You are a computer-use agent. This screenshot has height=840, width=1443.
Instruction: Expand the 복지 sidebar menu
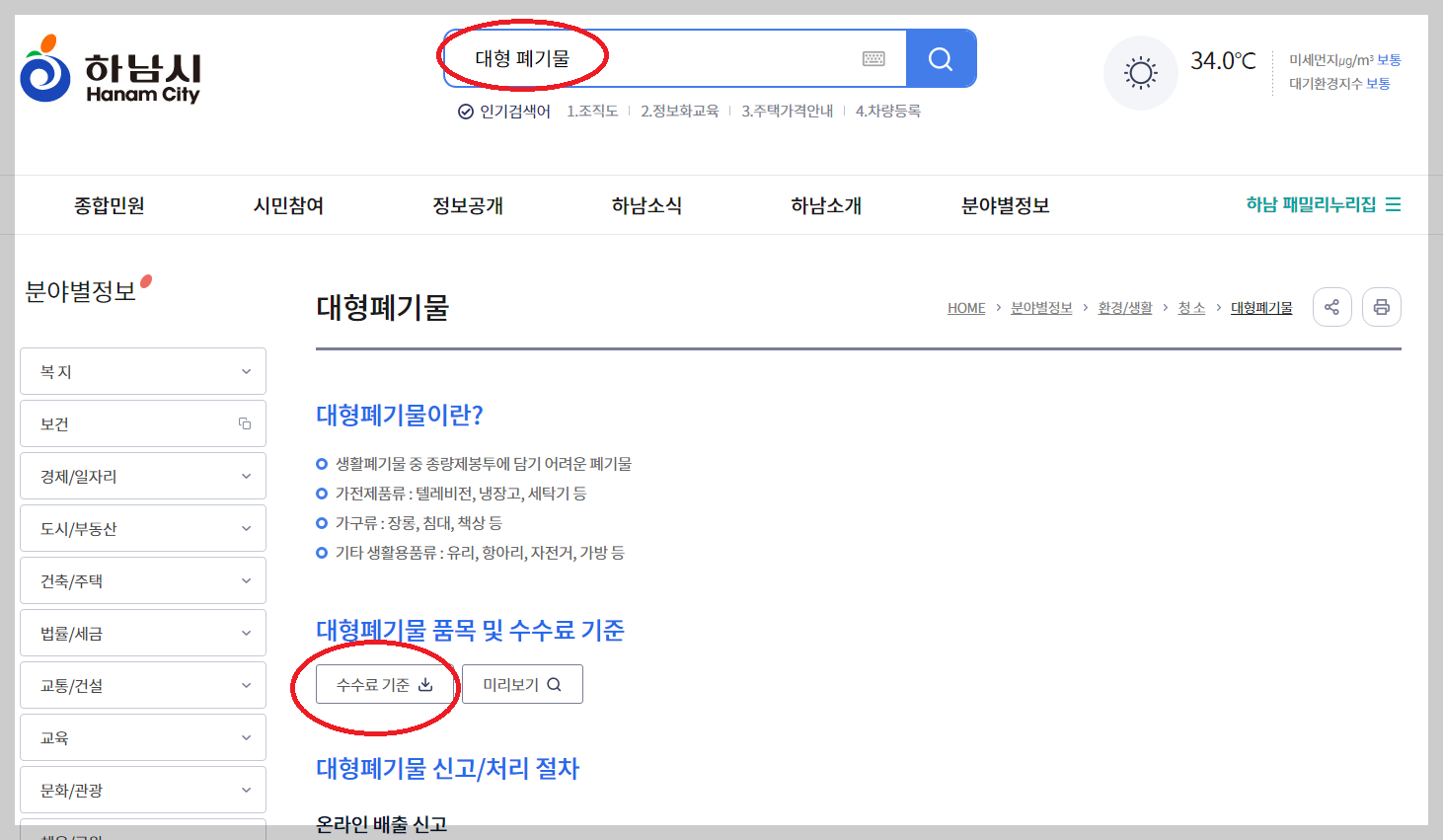click(x=143, y=371)
